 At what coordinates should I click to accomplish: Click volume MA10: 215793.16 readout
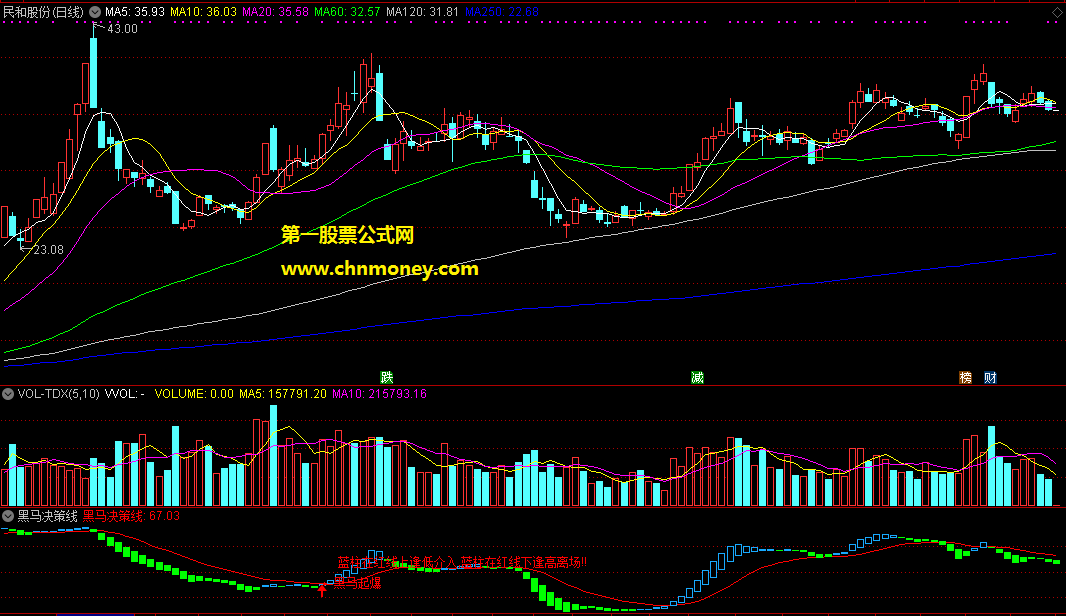tap(379, 394)
